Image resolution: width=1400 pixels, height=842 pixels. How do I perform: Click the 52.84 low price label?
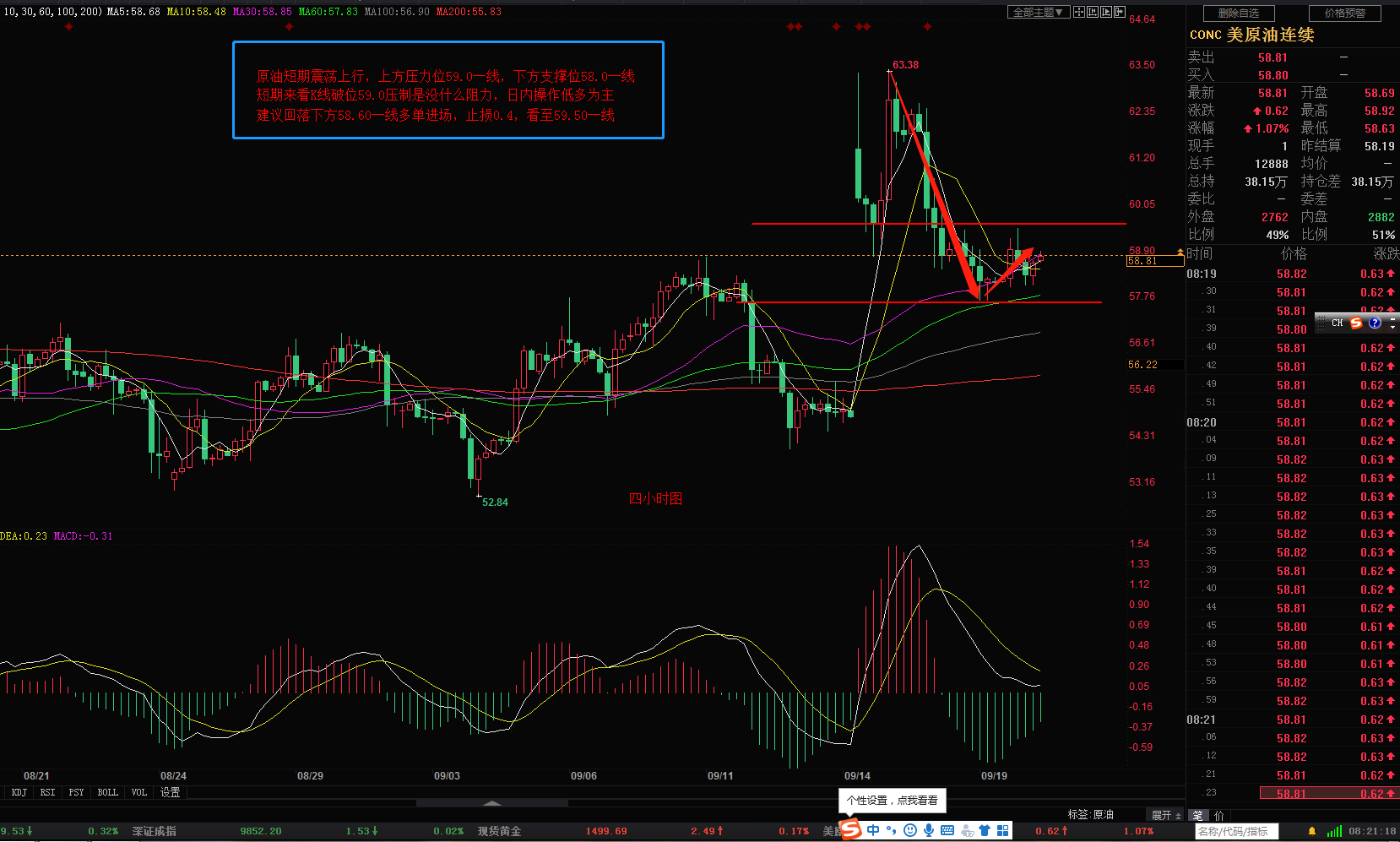(x=495, y=502)
